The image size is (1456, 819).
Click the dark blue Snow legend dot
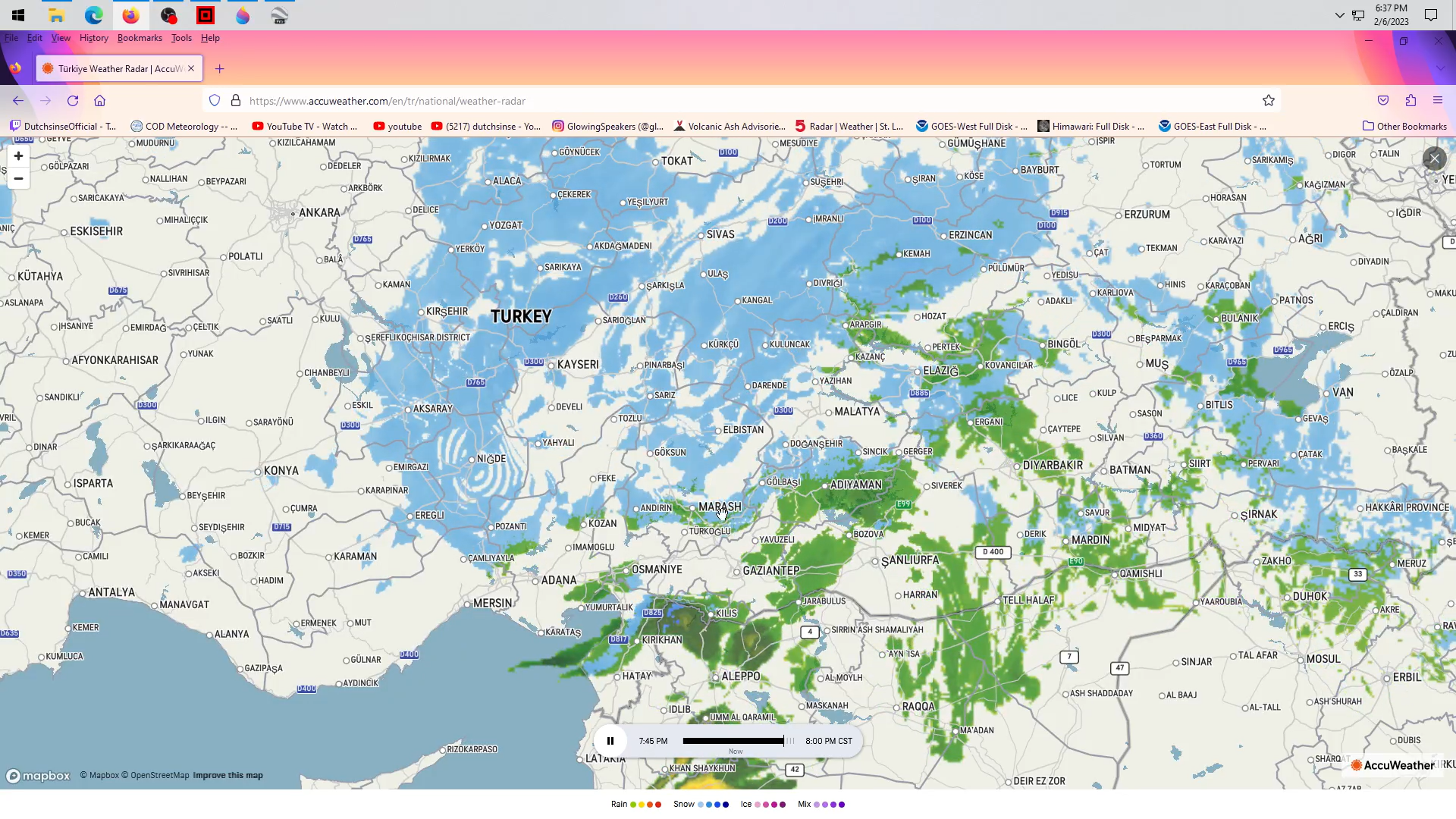coord(726,805)
